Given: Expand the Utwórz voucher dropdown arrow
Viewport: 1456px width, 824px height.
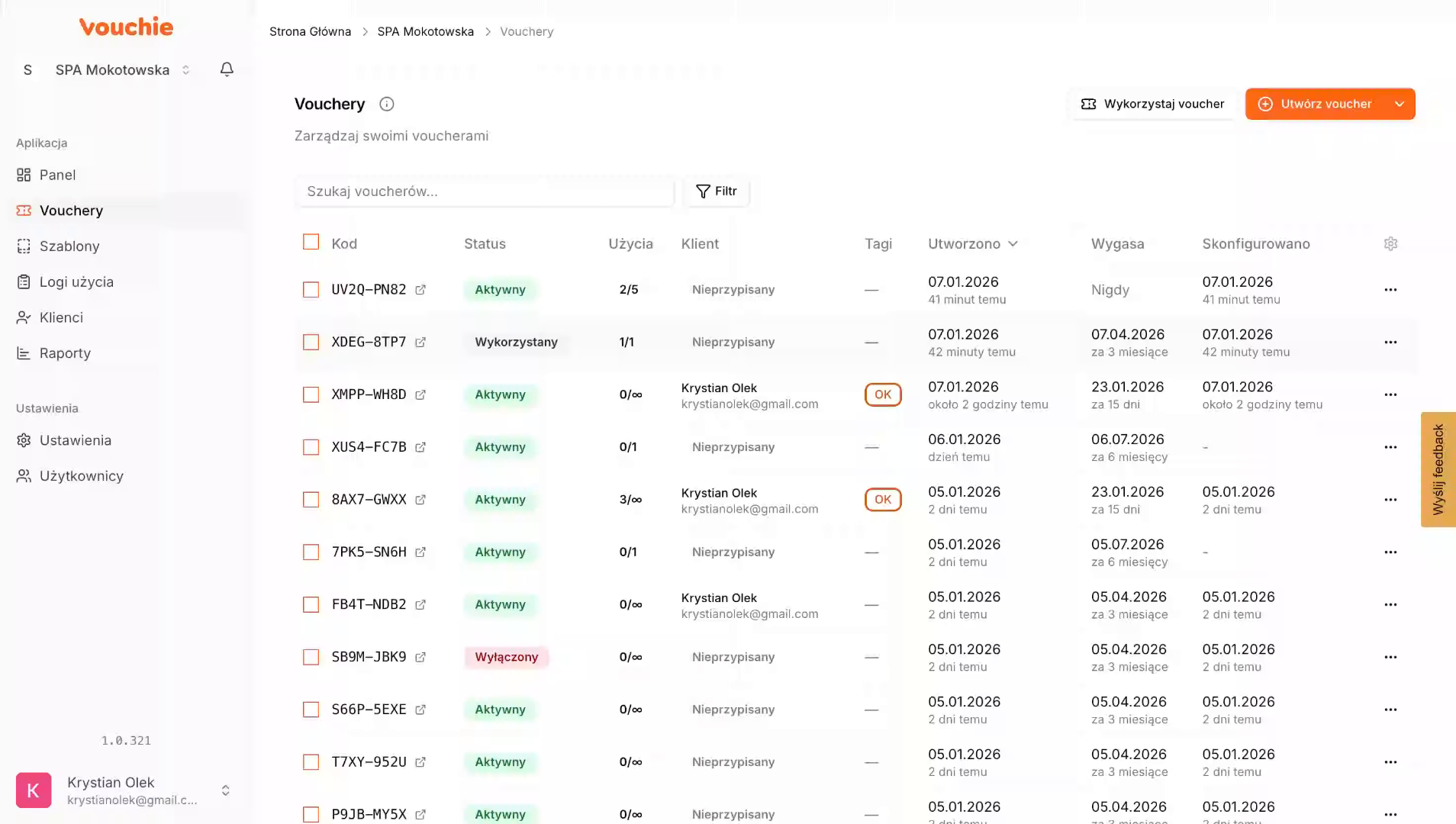Looking at the screenshot, I should click(1399, 104).
